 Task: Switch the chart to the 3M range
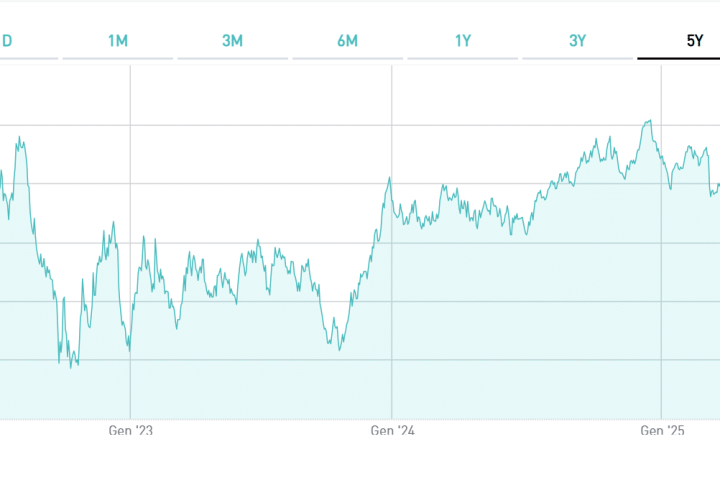(x=233, y=41)
